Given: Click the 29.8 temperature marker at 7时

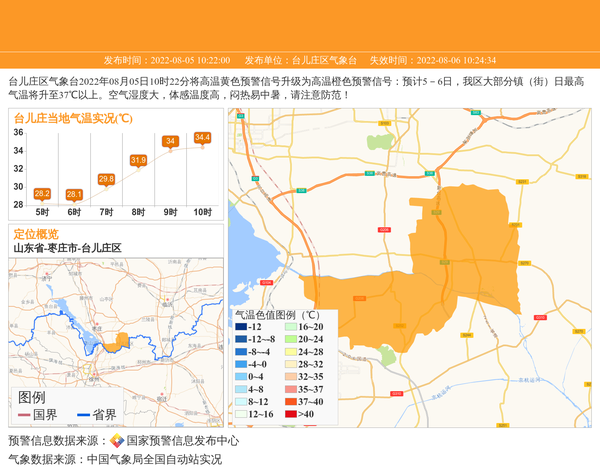Looking at the screenshot, I should click(106, 179).
